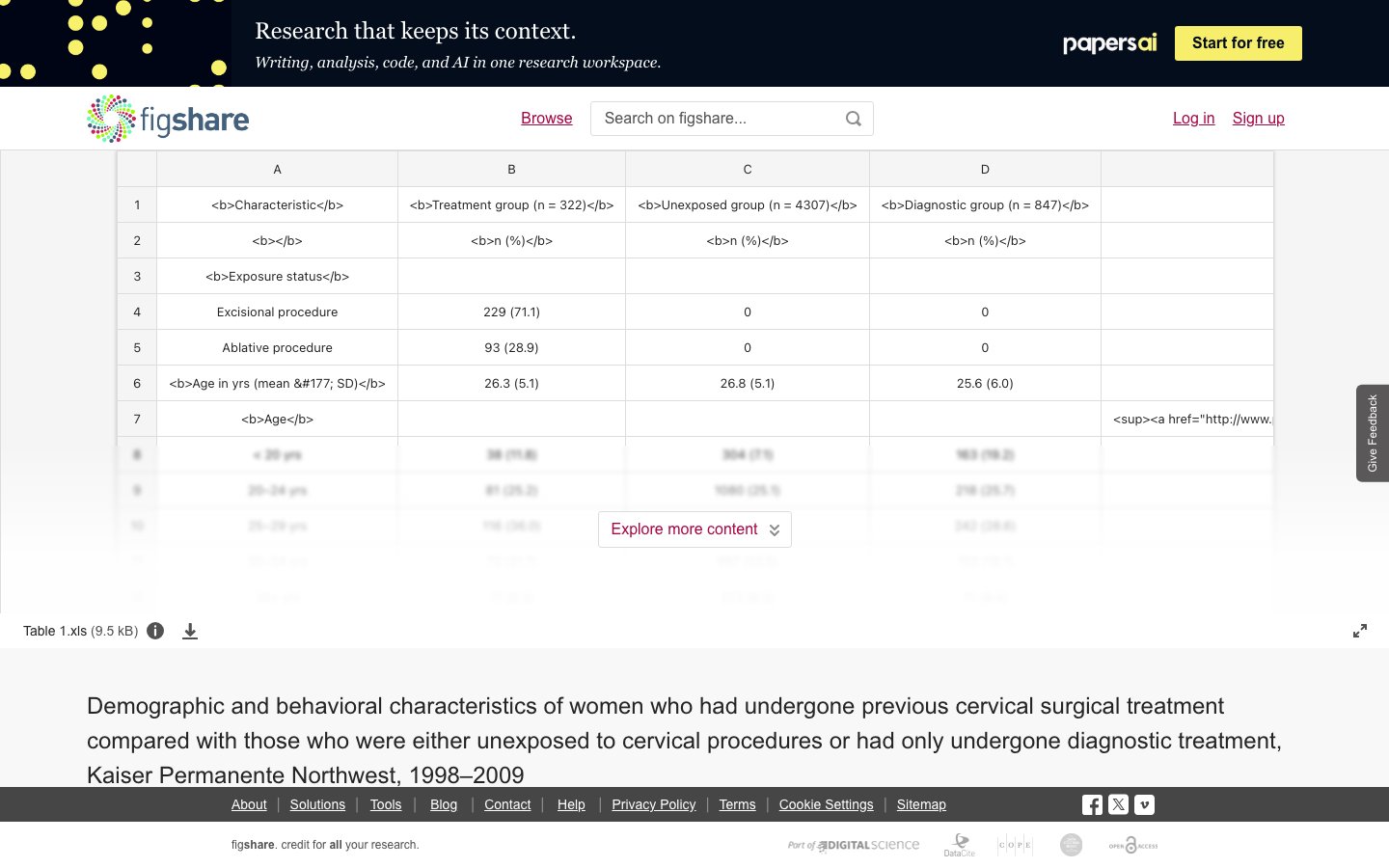The height and width of the screenshot is (868, 1389).
Task: Open the Solutions footer link
Action: coord(317,804)
